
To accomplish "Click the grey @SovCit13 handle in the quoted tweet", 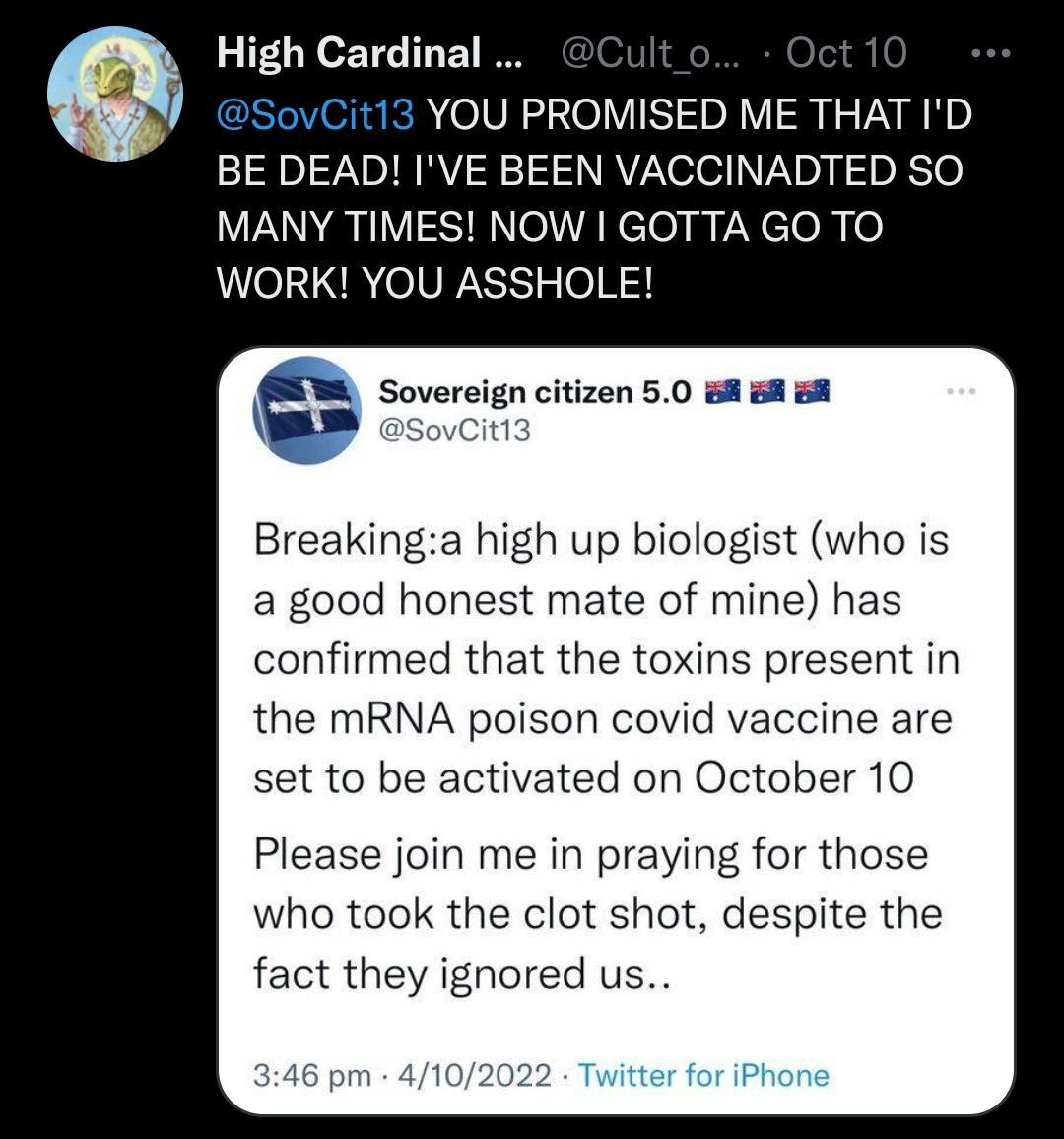I will point(455,430).
